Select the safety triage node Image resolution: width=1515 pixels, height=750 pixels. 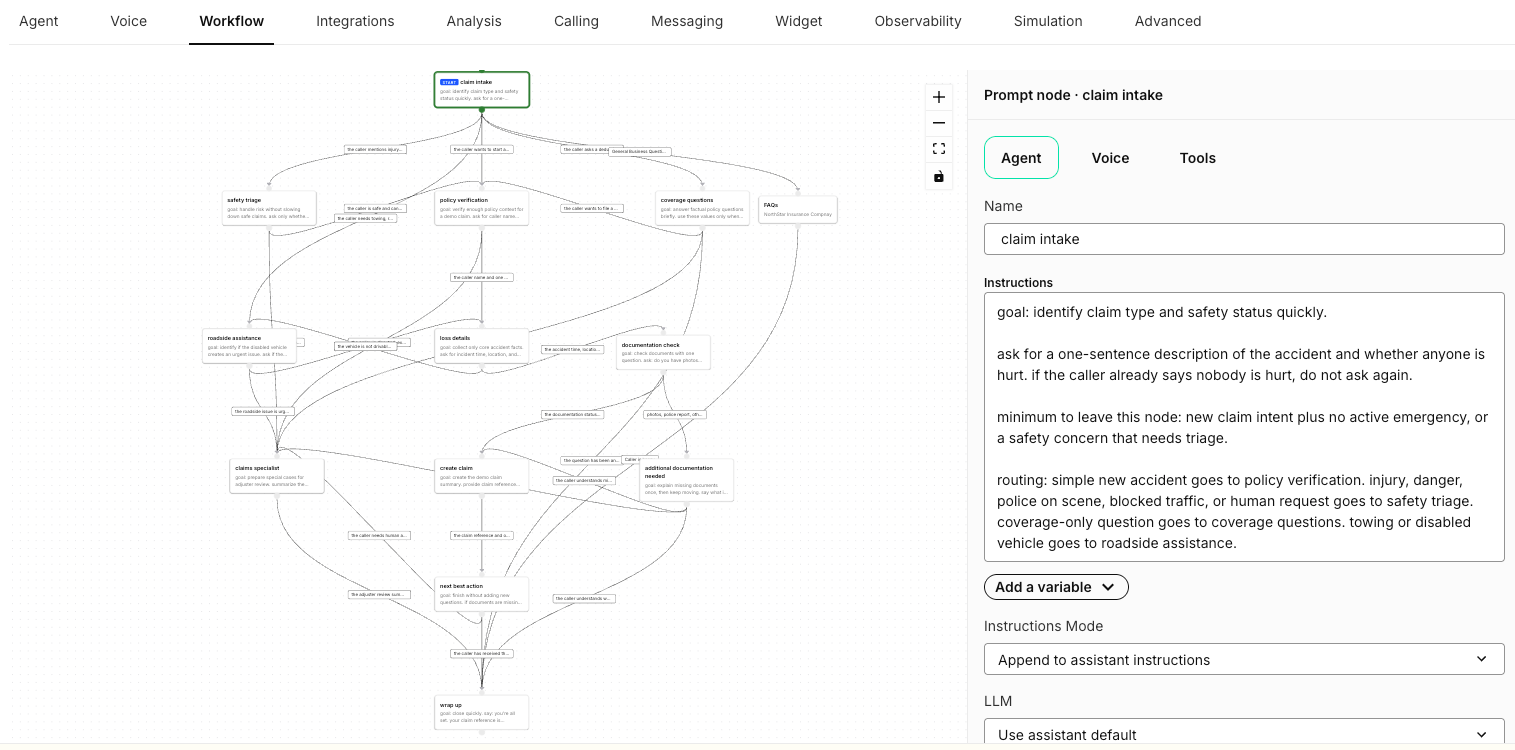pos(269,208)
